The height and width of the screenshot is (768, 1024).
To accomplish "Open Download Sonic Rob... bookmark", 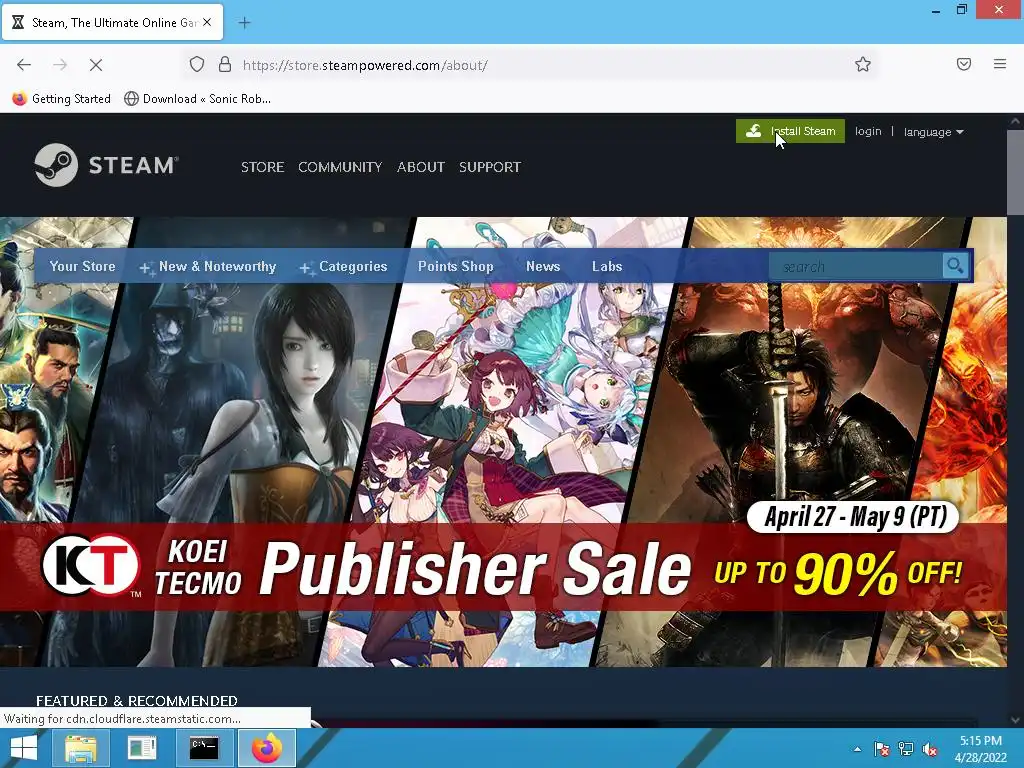I will (x=198, y=99).
